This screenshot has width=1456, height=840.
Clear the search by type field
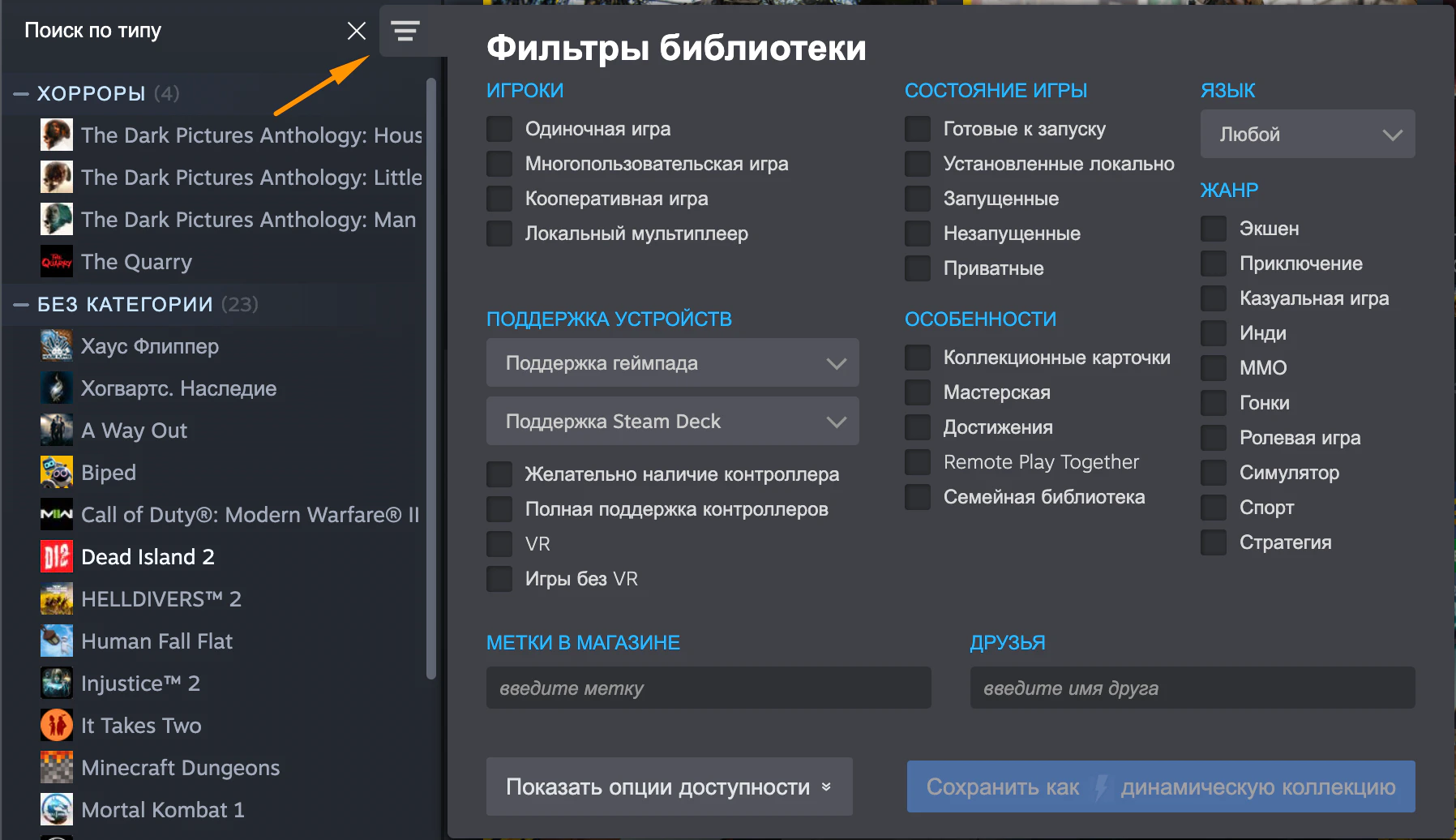[357, 31]
